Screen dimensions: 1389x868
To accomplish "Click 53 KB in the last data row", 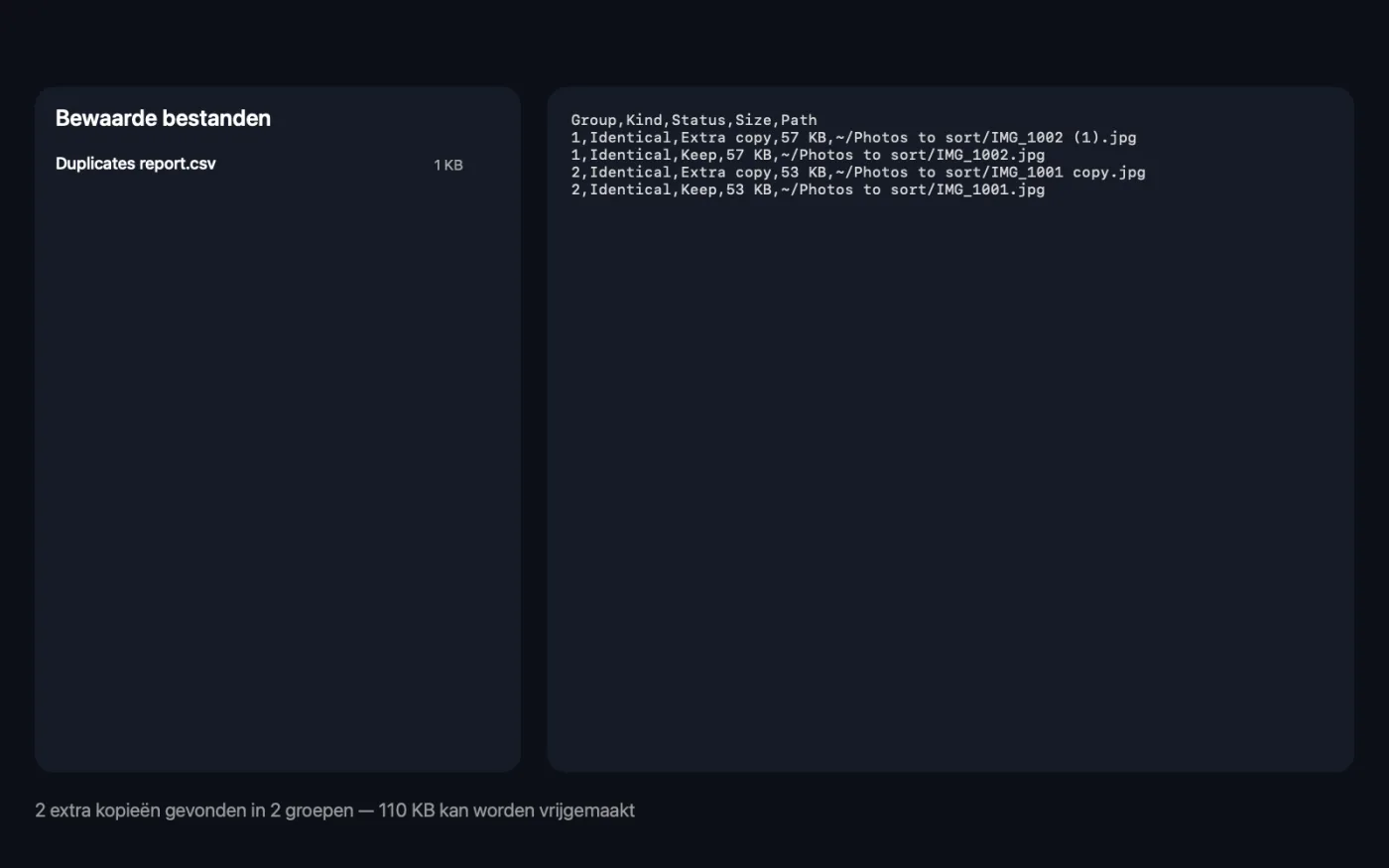I will (x=749, y=189).
